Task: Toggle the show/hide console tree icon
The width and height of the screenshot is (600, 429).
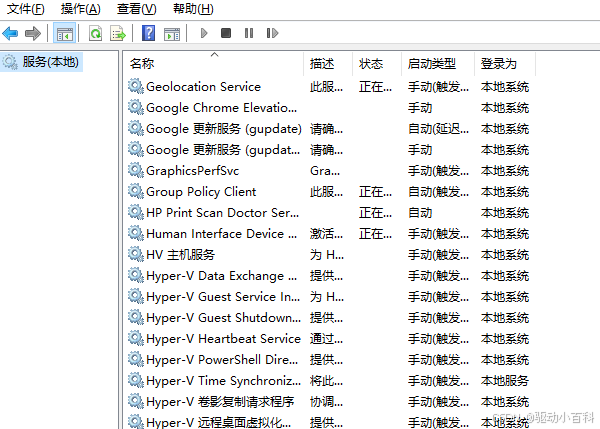Action: (65, 34)
